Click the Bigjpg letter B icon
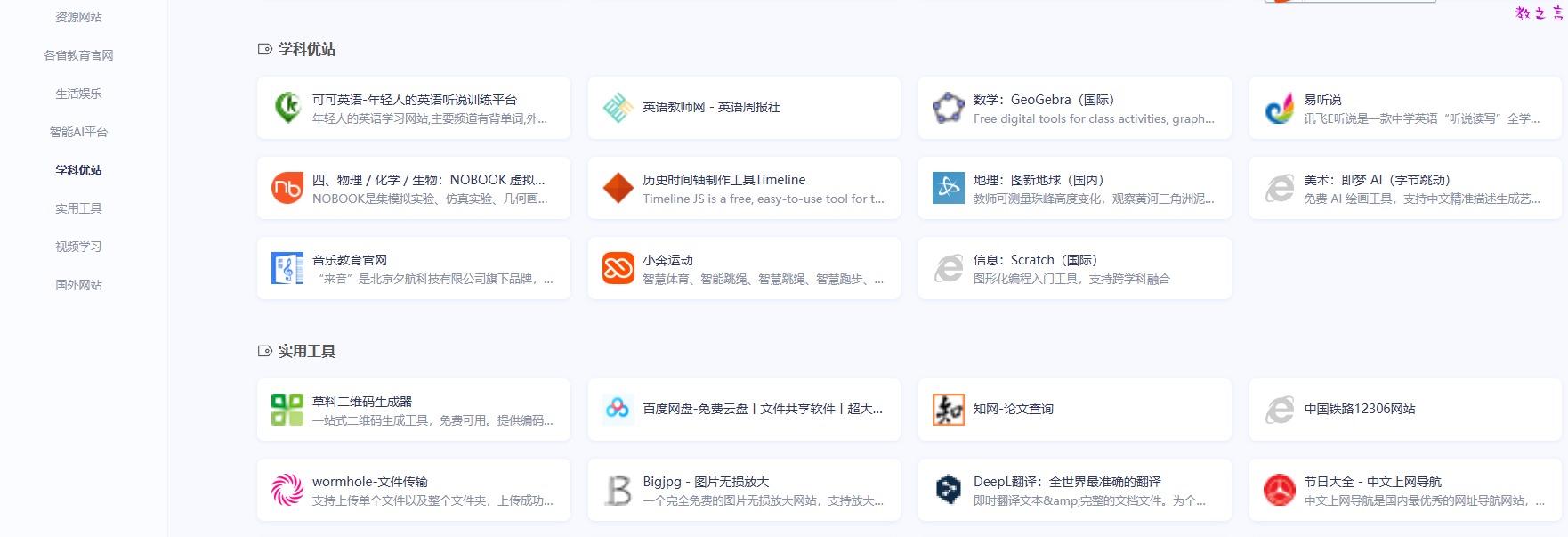This screenshot has width=1568, height=537. pos(618,490)
